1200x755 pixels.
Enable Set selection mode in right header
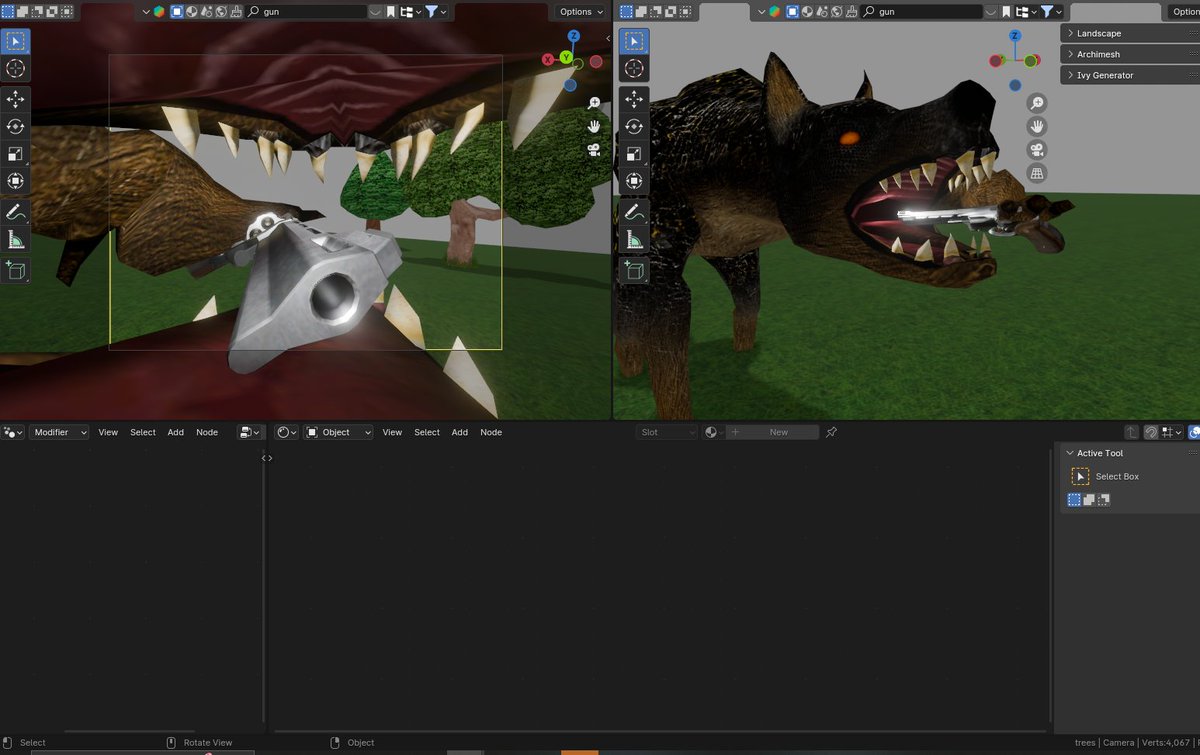626,12
